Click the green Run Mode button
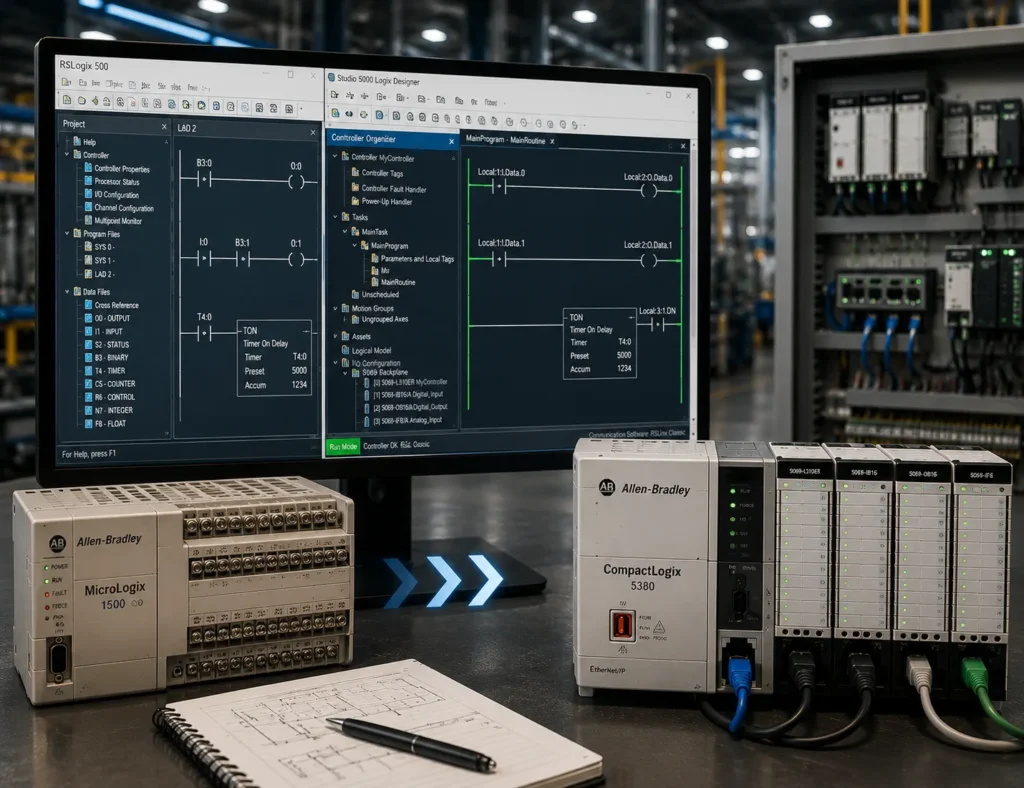The height and width of the screenshot is (788, 1024). pyautogui.click(x=343, y=447)
